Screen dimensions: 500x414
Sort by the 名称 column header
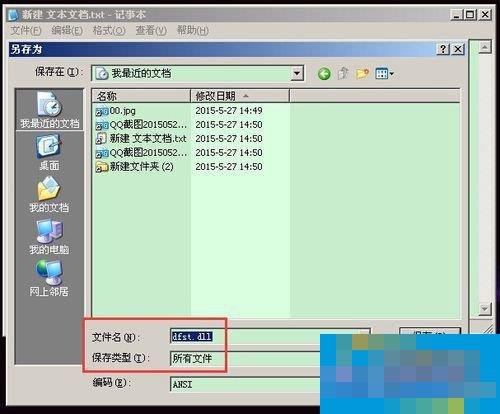[141, 96]
